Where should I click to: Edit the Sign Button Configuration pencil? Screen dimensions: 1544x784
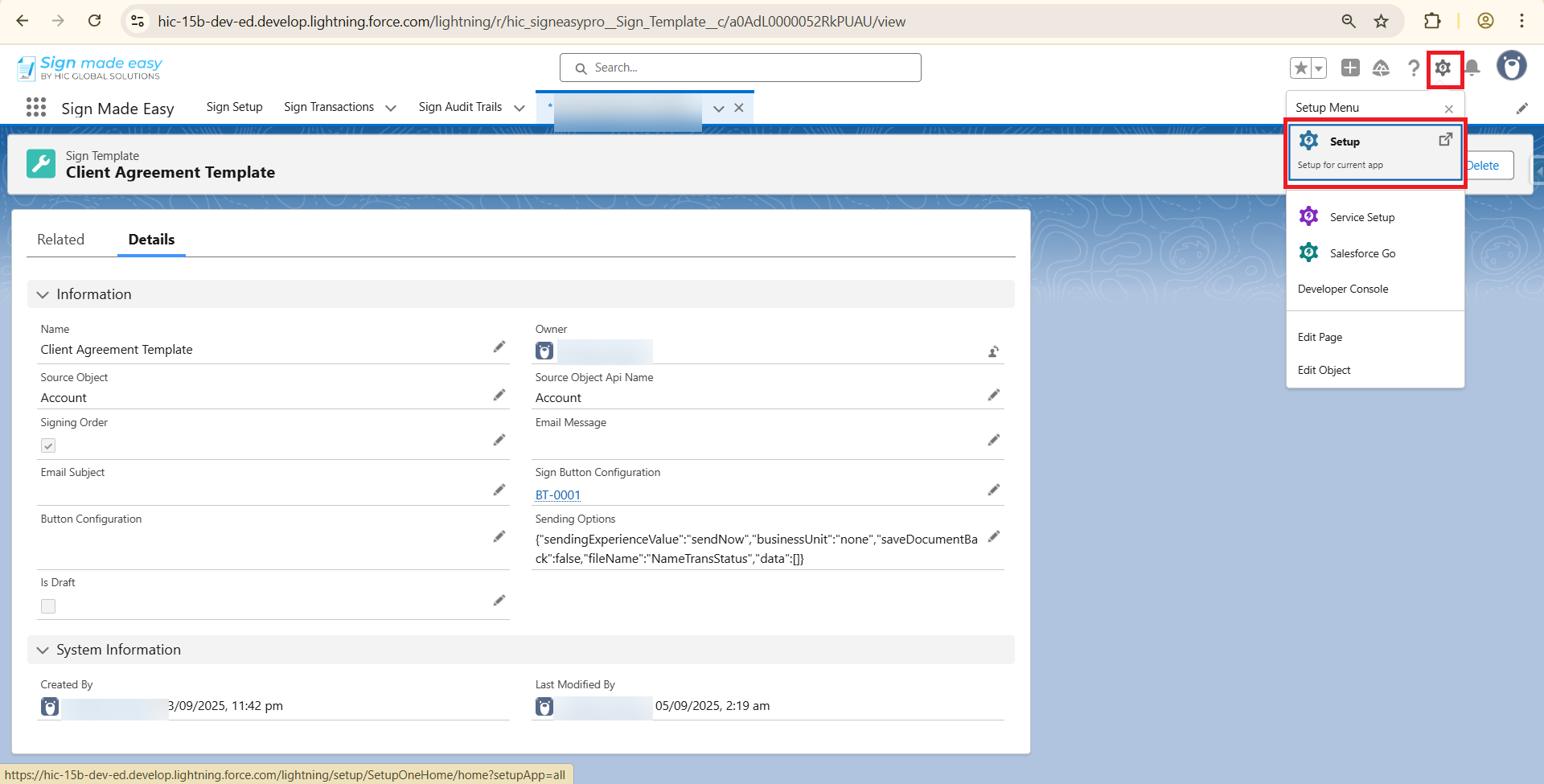[x=994, y=490]
